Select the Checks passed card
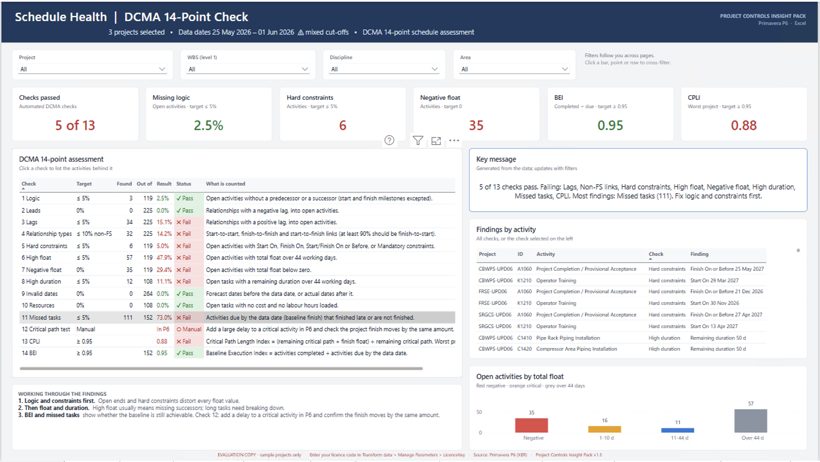 click(x=75, y=114)
